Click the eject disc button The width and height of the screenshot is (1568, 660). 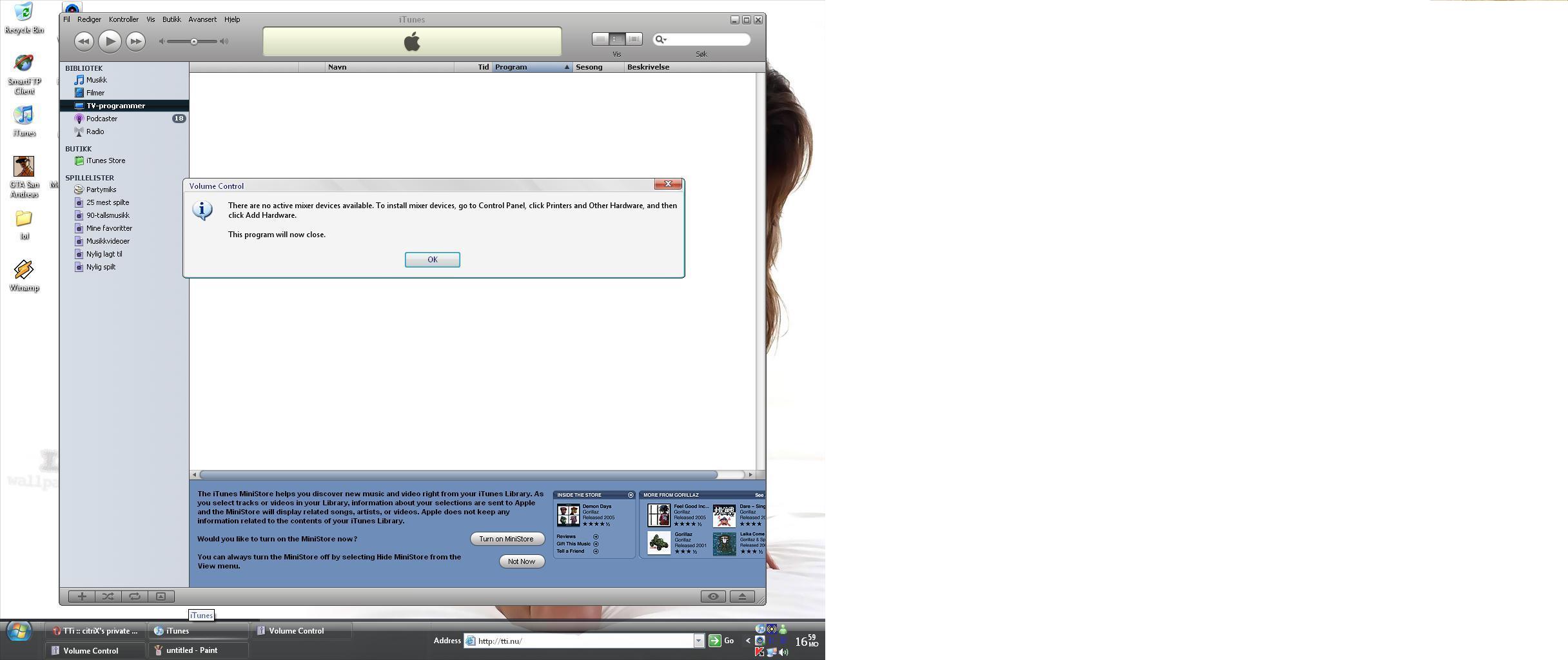[742, 596]
